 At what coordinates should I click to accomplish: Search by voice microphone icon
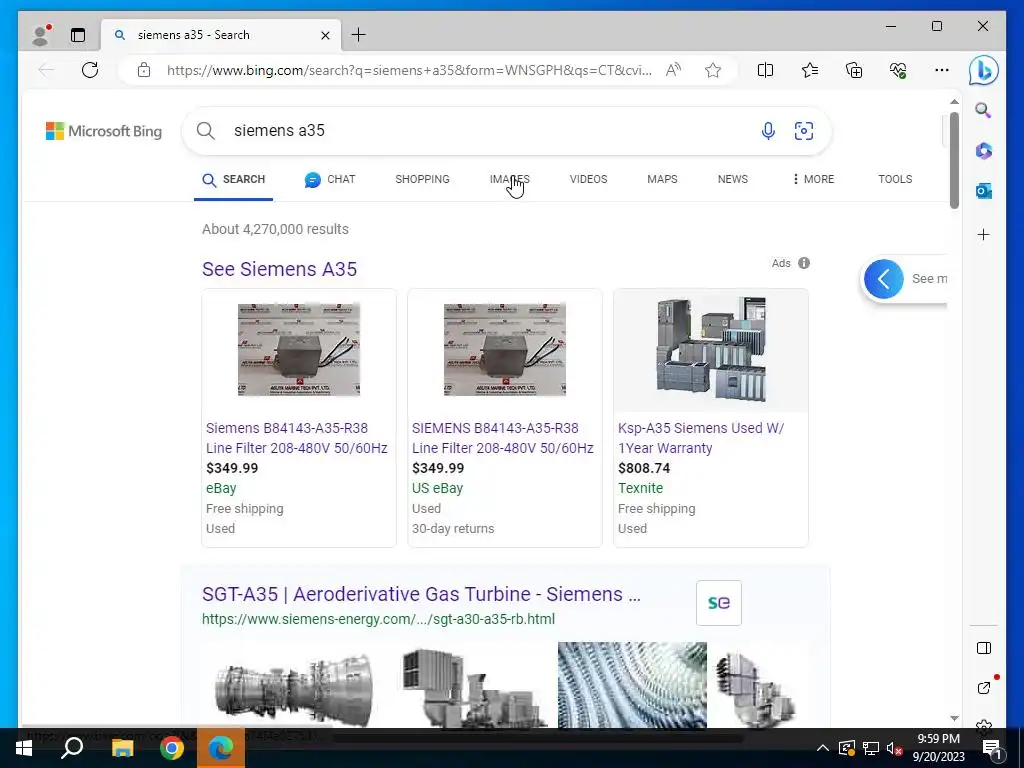pos(769,131)
